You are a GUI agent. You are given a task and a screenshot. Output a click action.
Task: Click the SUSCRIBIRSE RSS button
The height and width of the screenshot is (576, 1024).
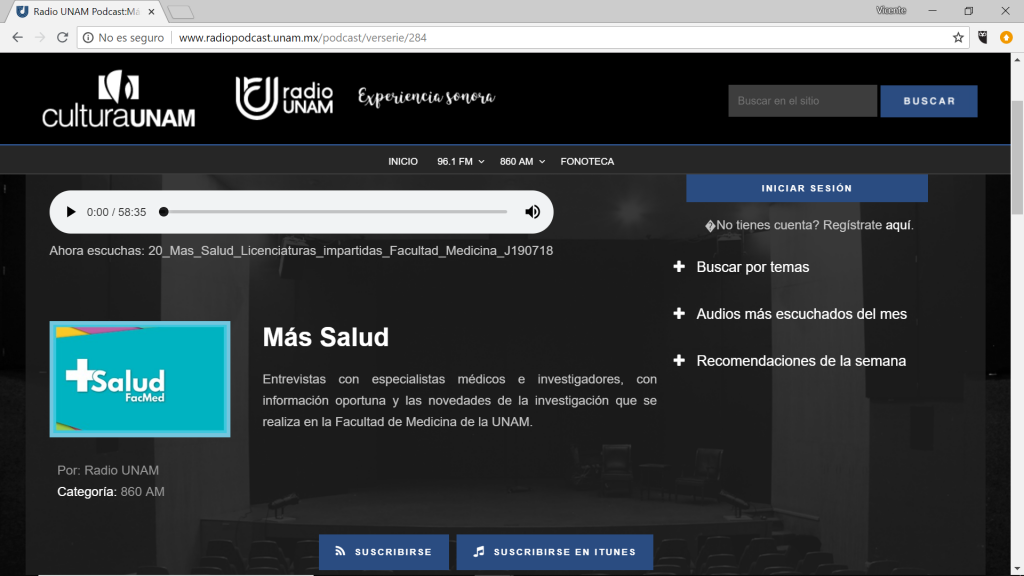pyautogui.click(x=384, y=552)
